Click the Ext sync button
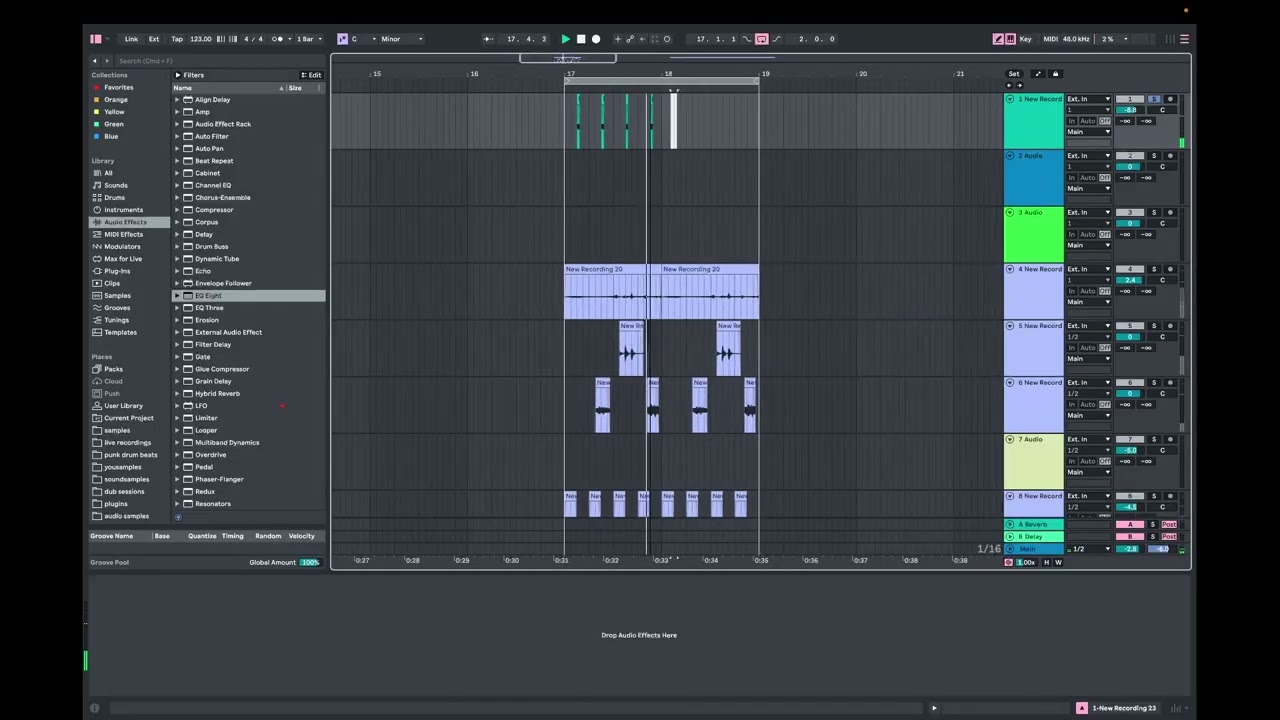 point(154,39)
